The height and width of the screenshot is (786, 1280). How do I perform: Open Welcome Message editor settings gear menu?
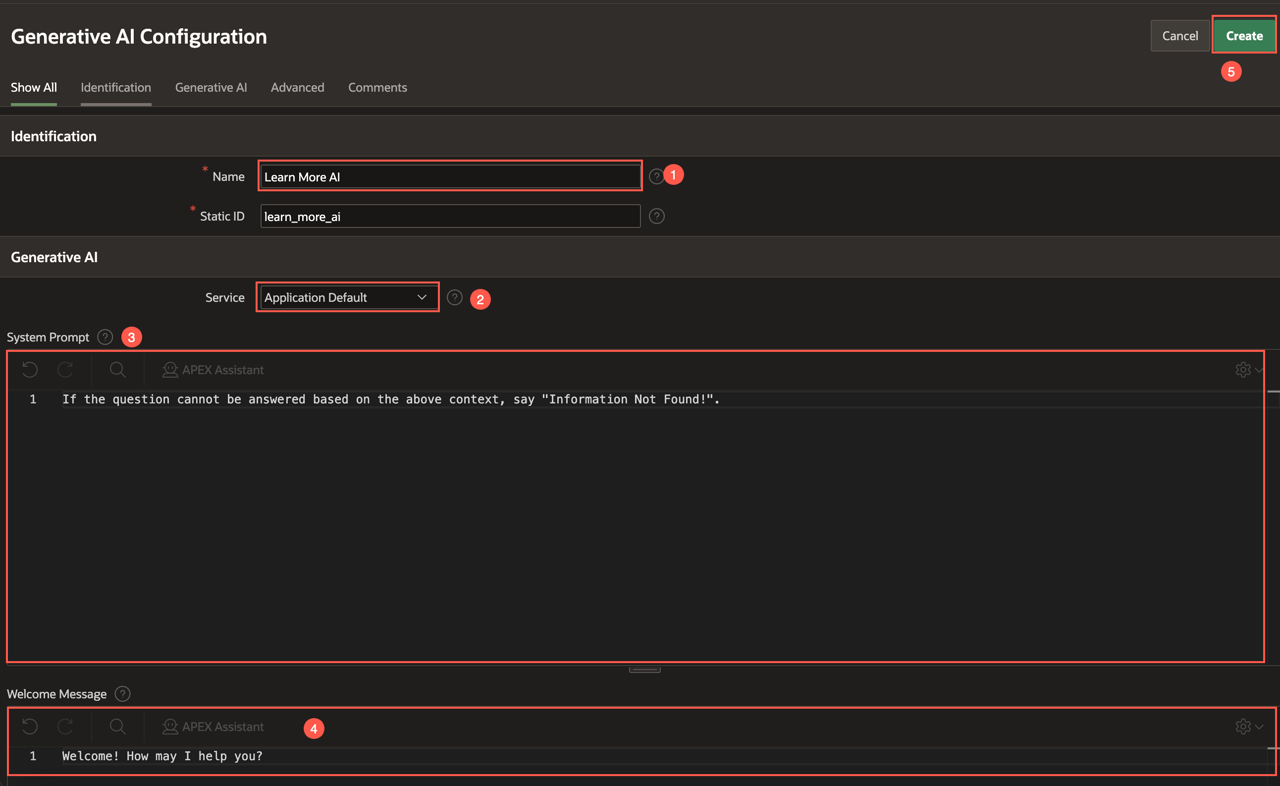1248,727
